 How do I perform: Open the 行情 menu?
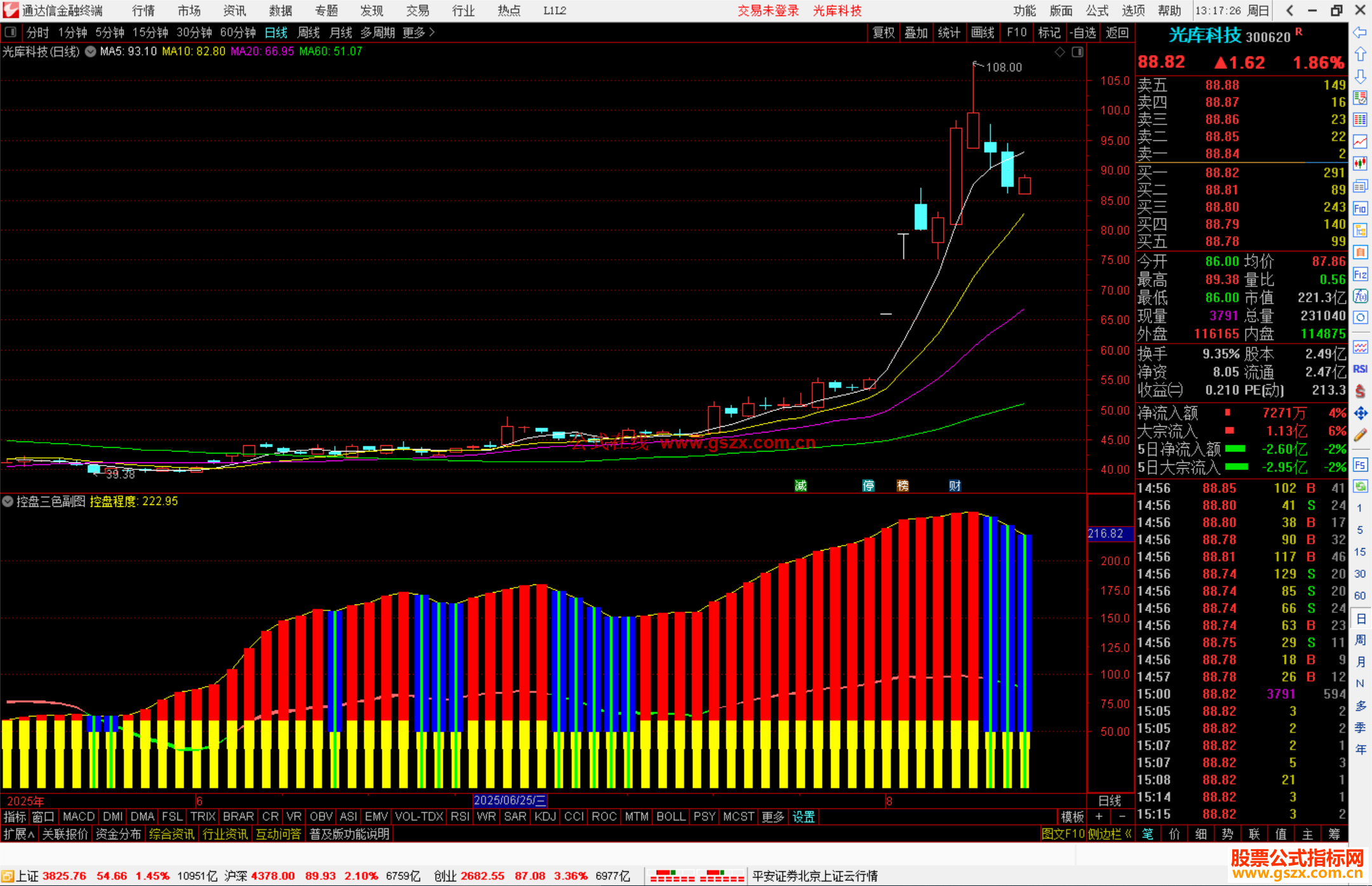[x=144, y=11]
